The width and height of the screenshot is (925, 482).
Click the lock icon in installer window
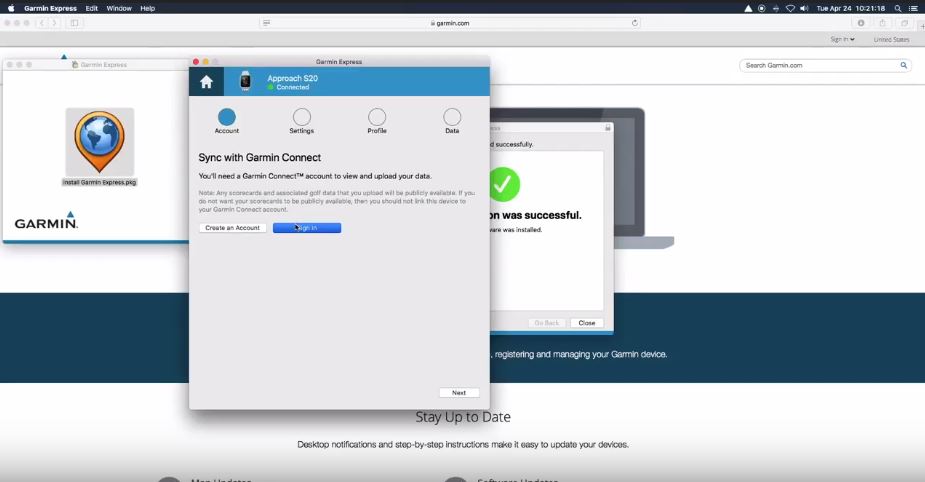pos(608,127)
